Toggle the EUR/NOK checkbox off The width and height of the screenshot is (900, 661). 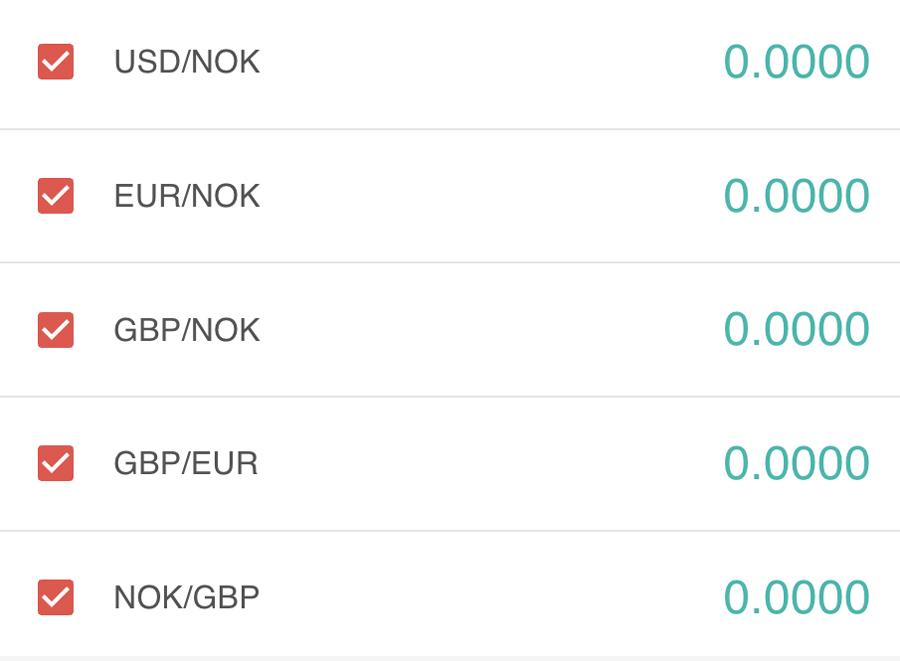pyautogui.click(x=55, y=196)
